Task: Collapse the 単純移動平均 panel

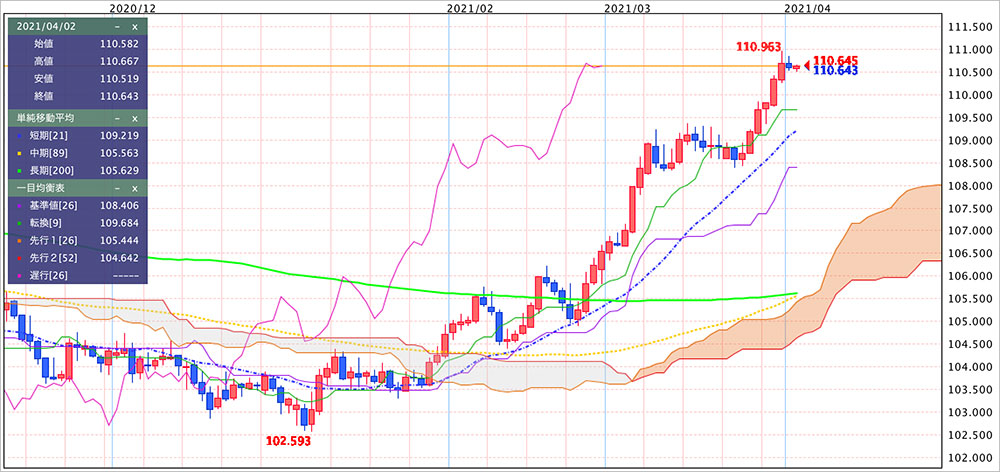Action: [x=117, y=118]
